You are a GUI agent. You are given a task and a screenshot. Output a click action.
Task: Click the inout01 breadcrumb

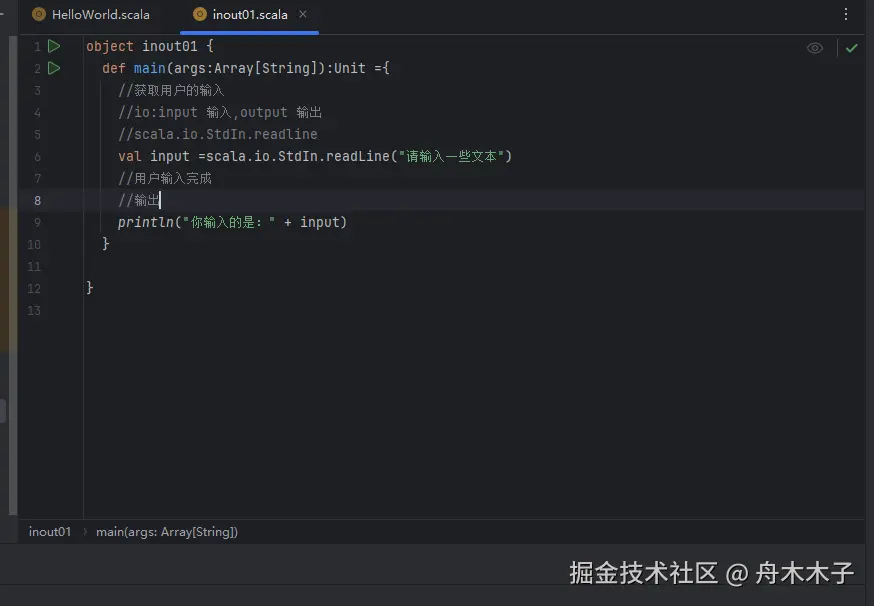[50, 532]
